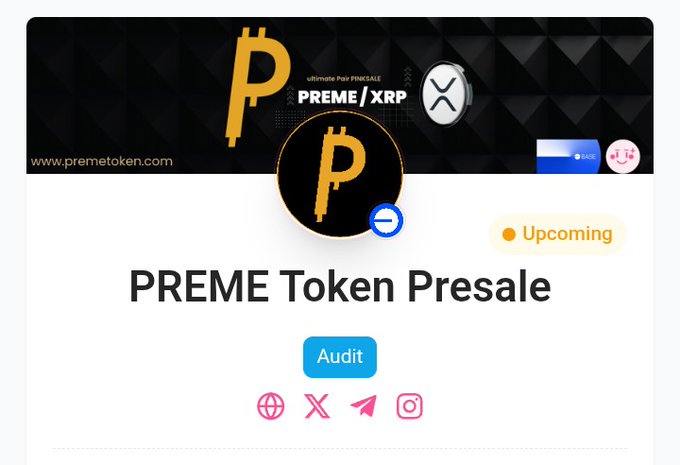Image resolution: width=680 pixels, height=465 pixels.
Task: Click the PREME Token Presale title
Action: 340,286
